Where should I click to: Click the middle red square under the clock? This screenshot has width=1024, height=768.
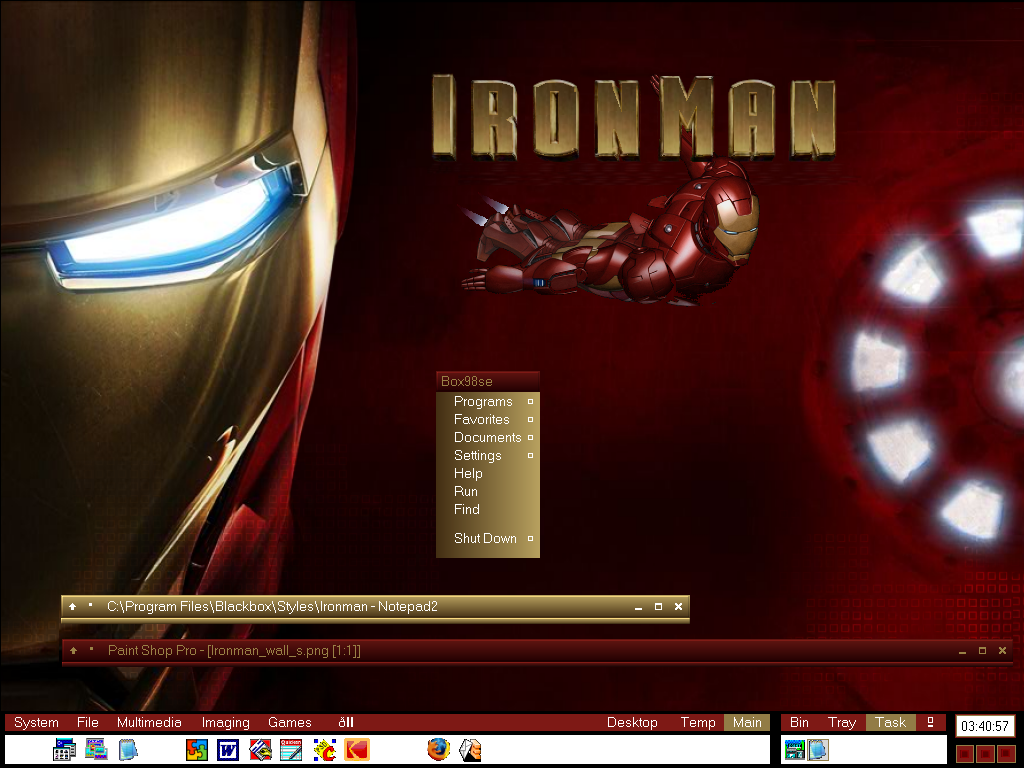(986, 753)
